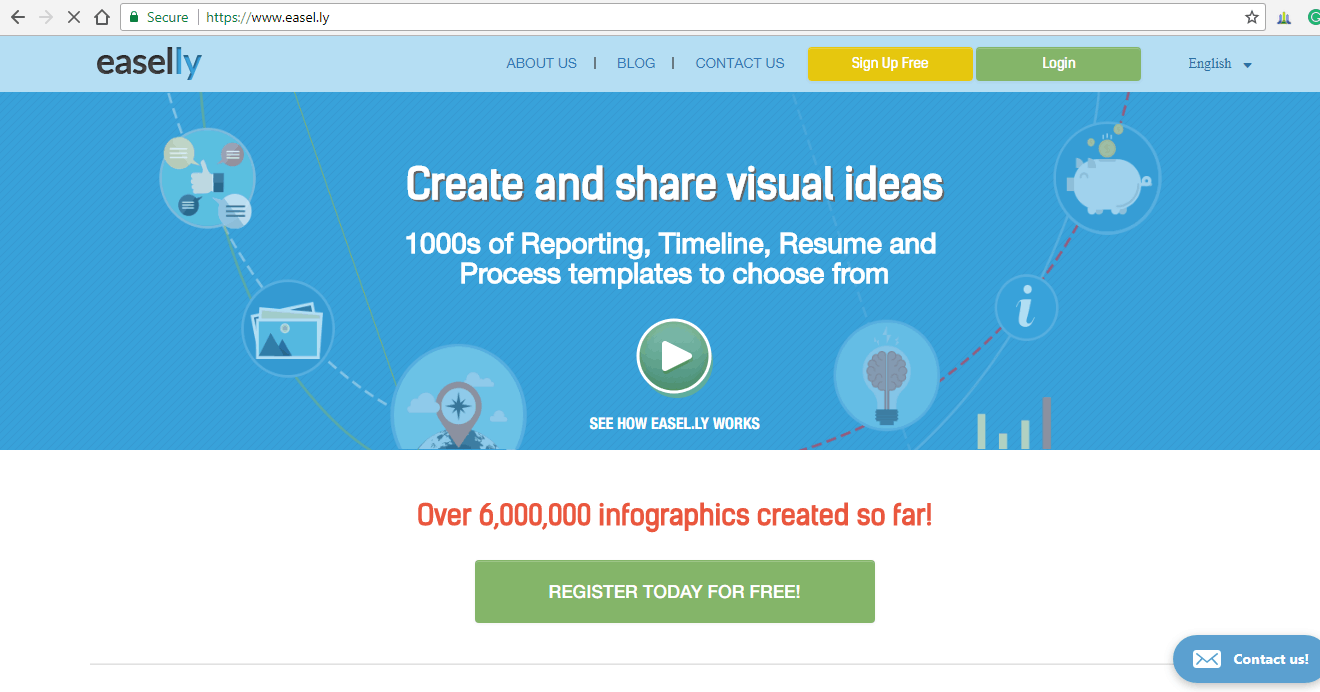Click the easelly logo in header
This screenshot has height=692, width=1320.
pos(149,64)
